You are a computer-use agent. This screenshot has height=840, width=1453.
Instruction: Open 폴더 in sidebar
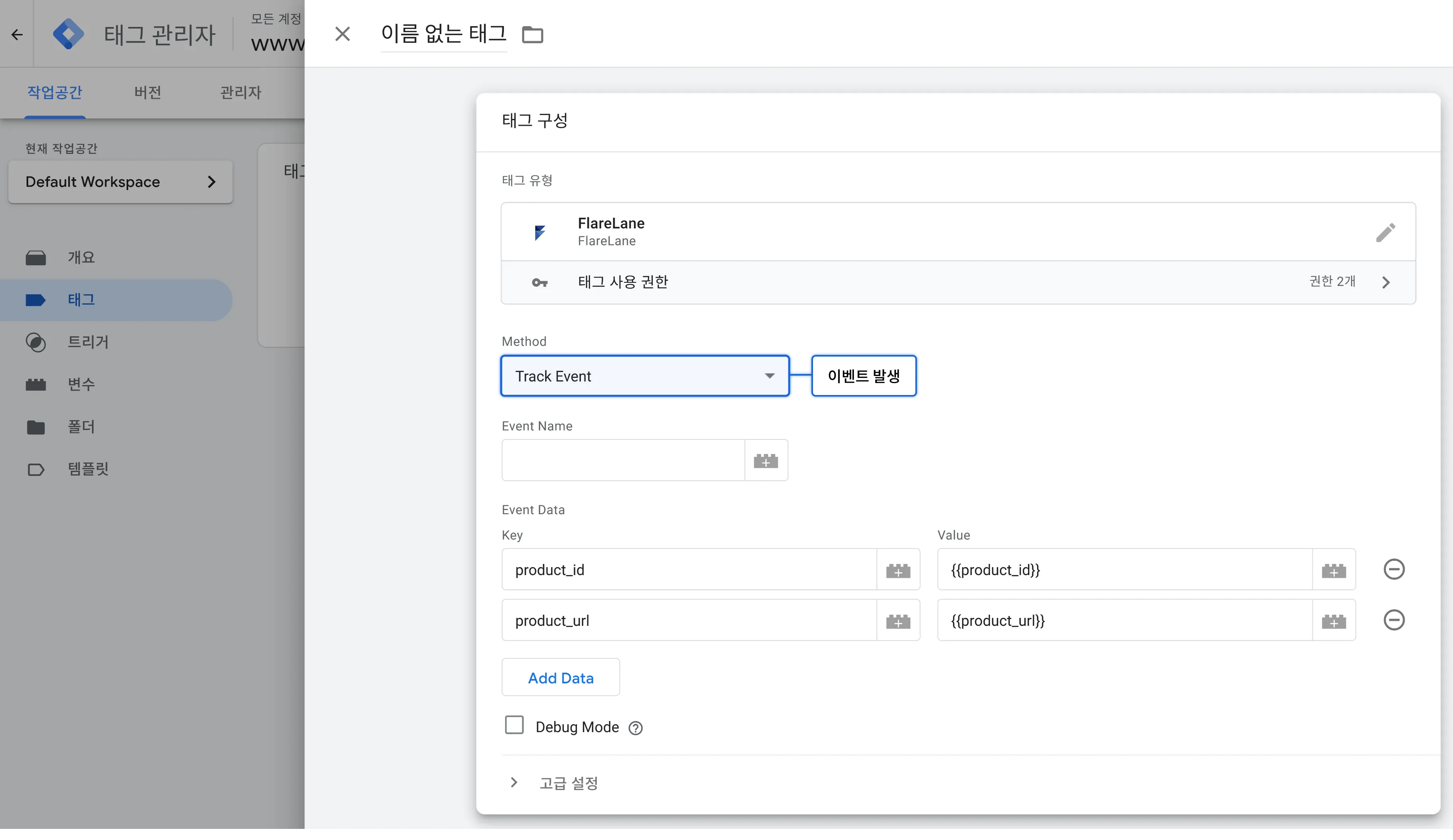point(116,427)
